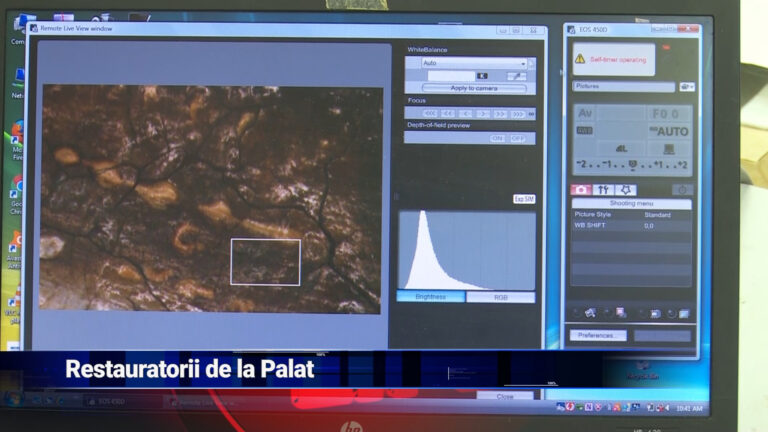
Task: Click the white balance eyedropper tool
Action: coord(516,76)
